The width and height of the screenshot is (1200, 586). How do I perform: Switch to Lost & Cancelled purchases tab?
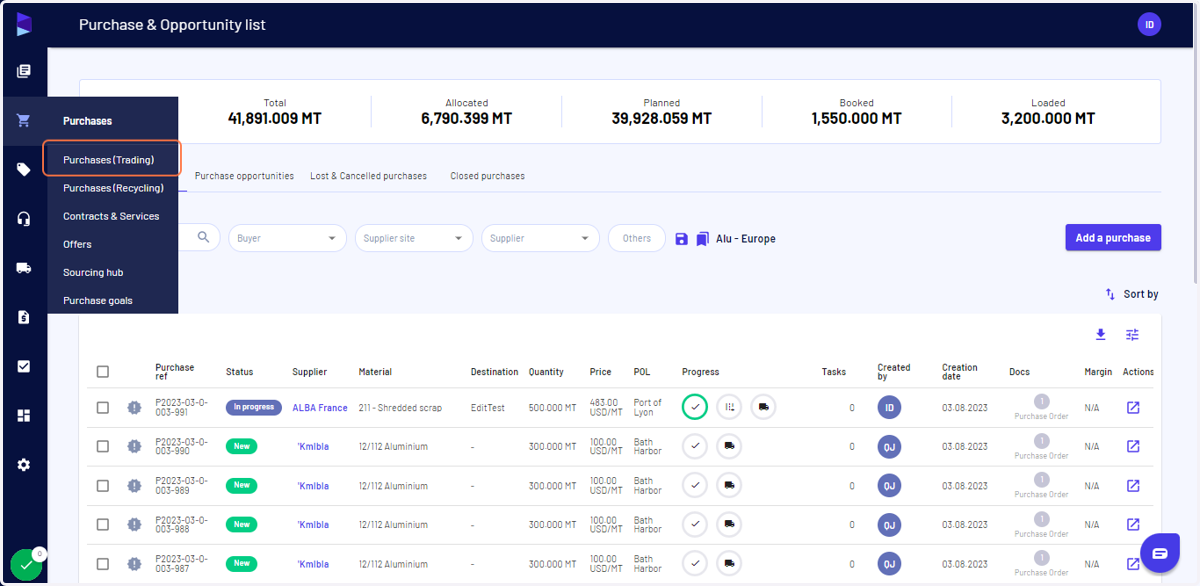368,176
